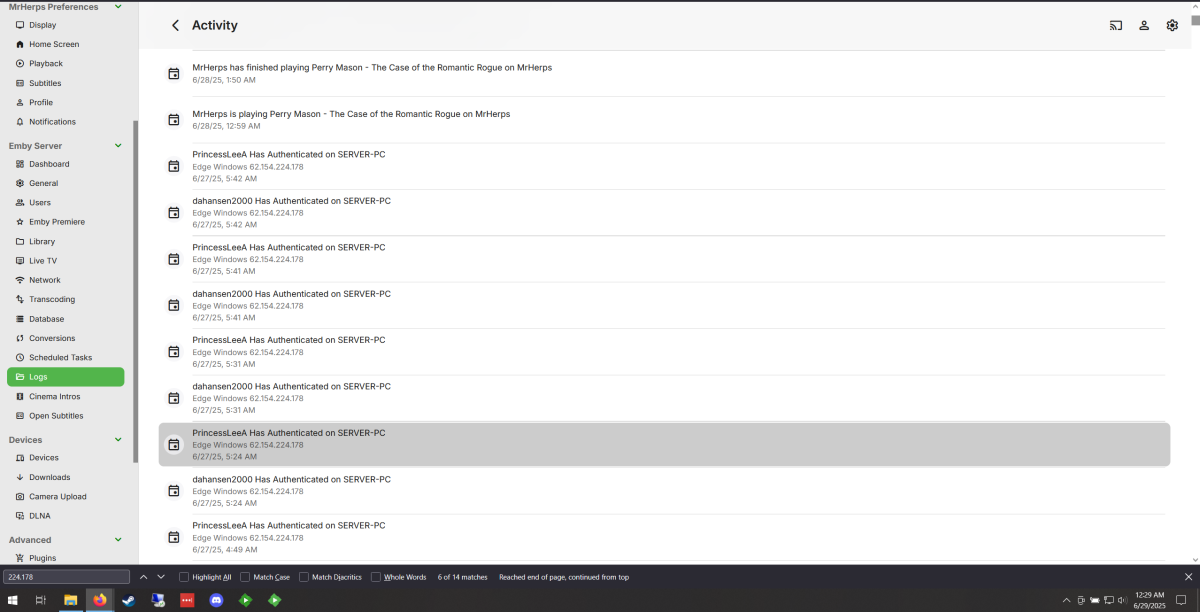Screen dimensions: 1200x612
Task: Click the Plugins icon in sidebar
Action: 20,558
